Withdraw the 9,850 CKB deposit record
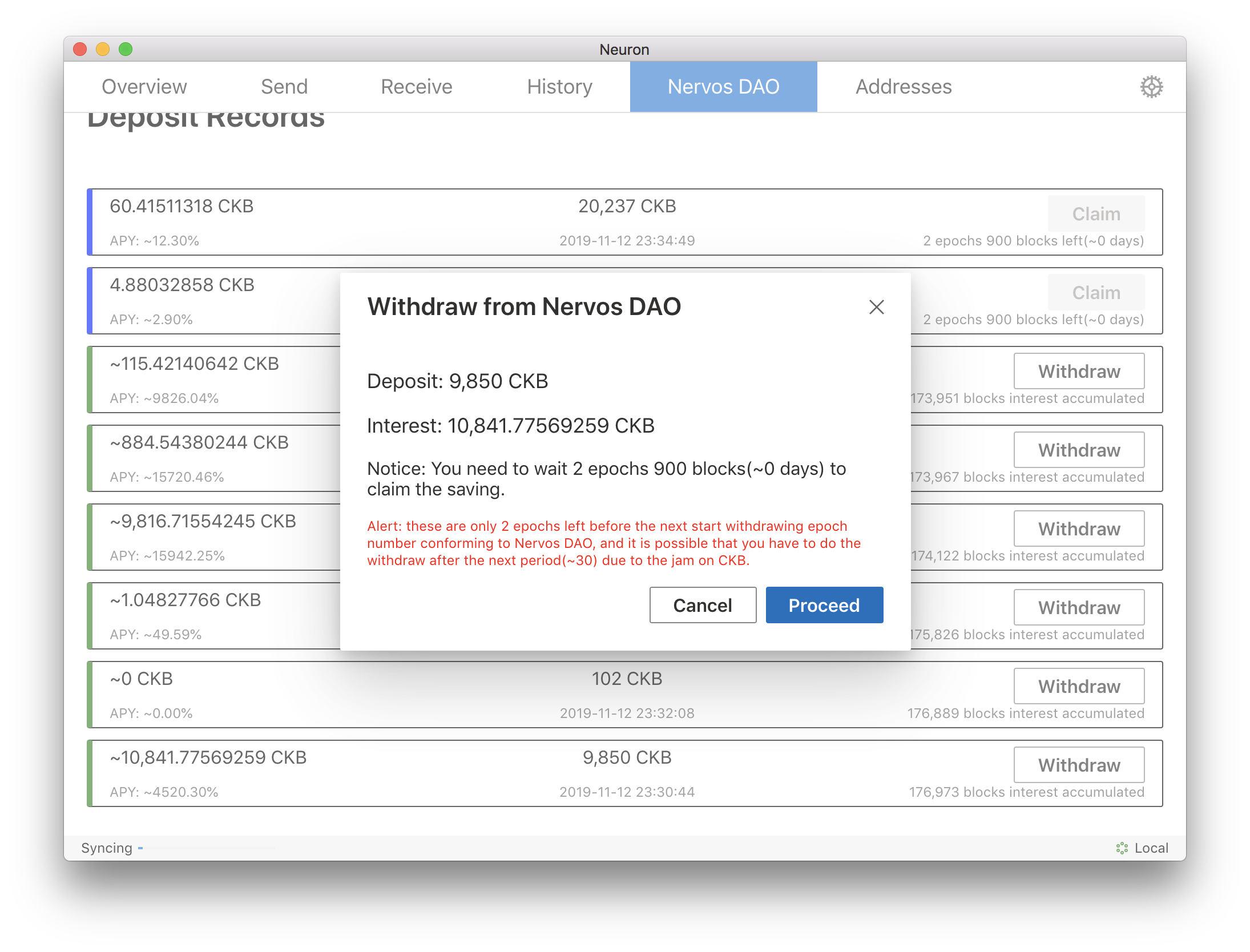The image size is (1250, 952). pyautogui.click(x=1079, y=765)
